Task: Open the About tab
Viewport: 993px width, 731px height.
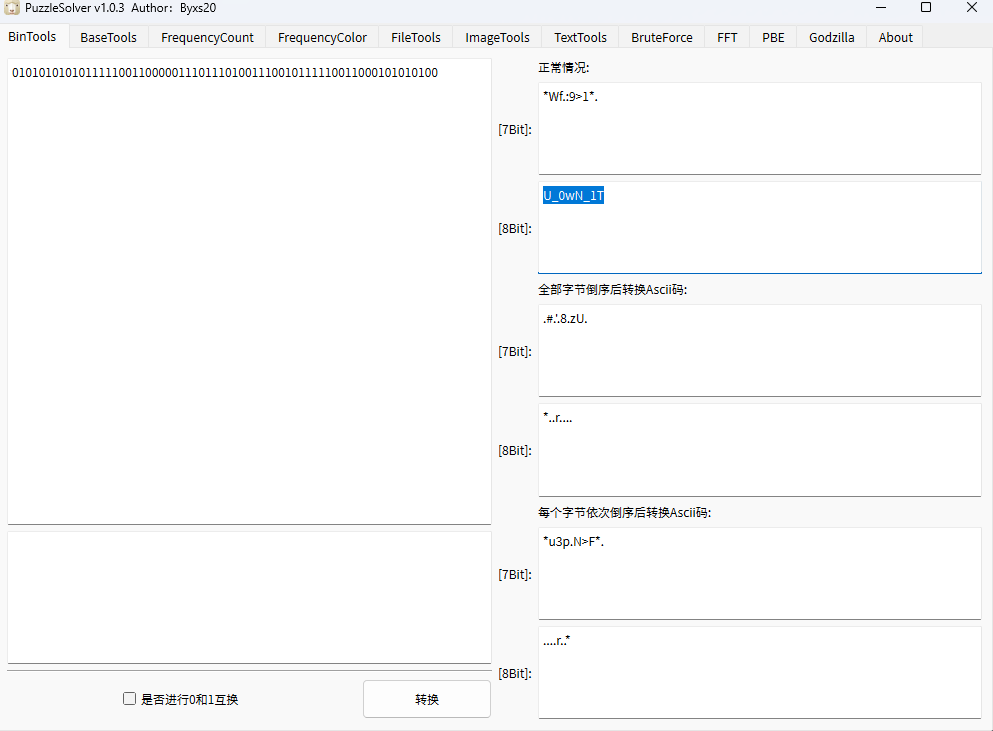Action: pyautogui.click(x=895, y=37)
